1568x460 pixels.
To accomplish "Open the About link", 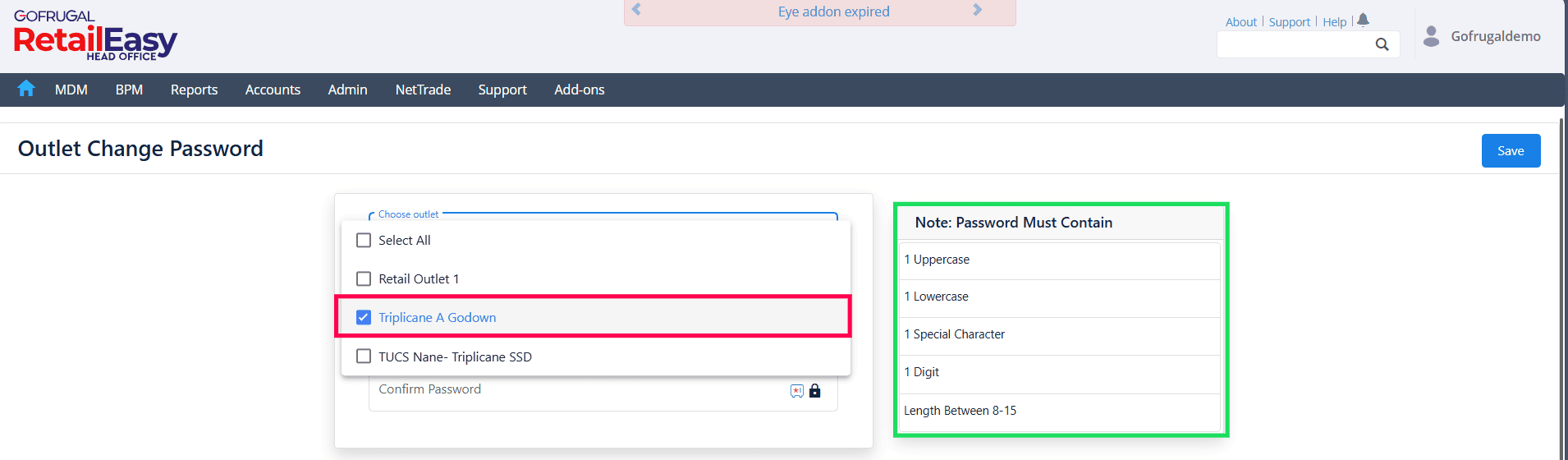I will point(1240,22).
